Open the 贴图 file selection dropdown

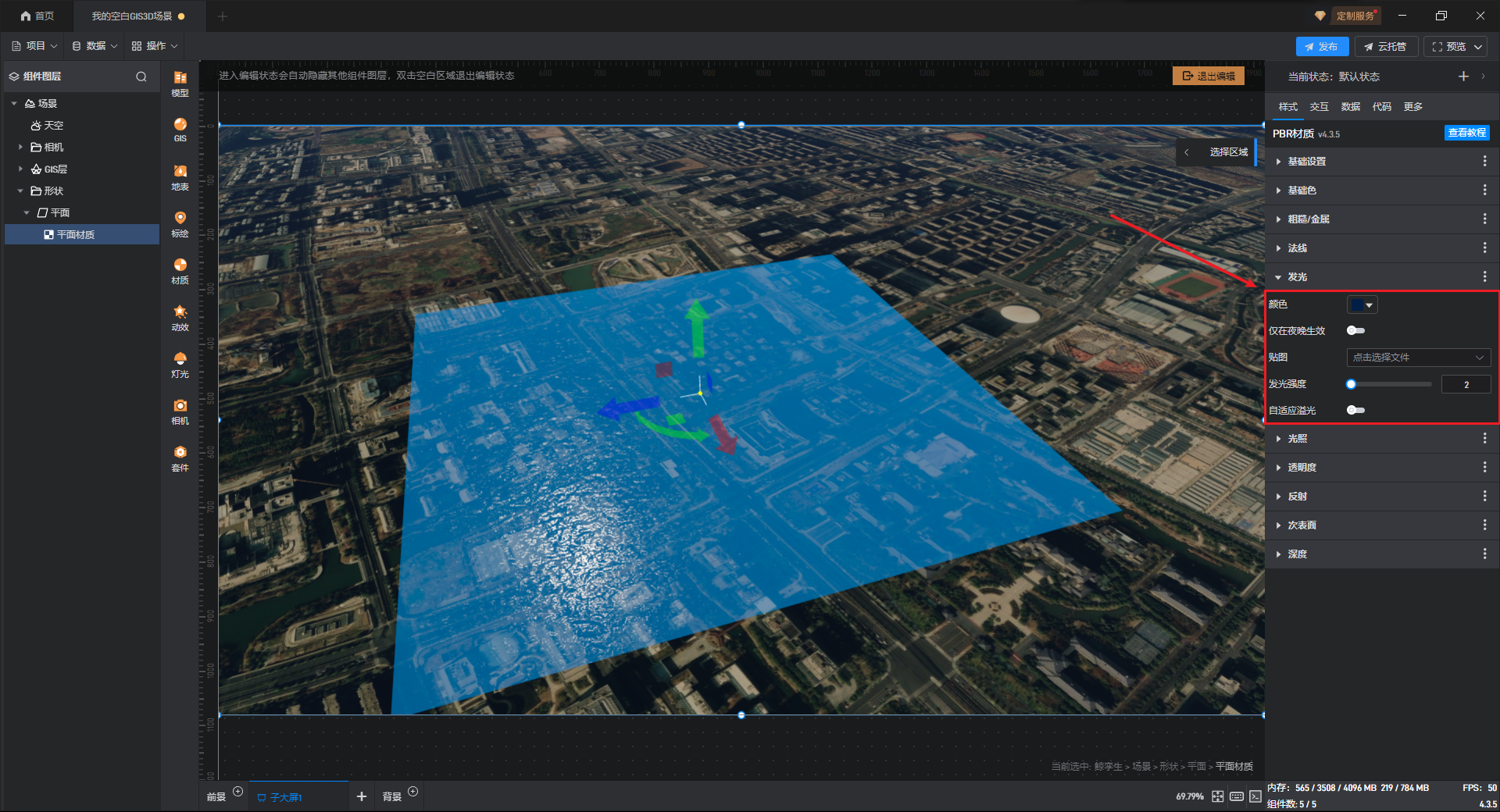pos(1418,358)
